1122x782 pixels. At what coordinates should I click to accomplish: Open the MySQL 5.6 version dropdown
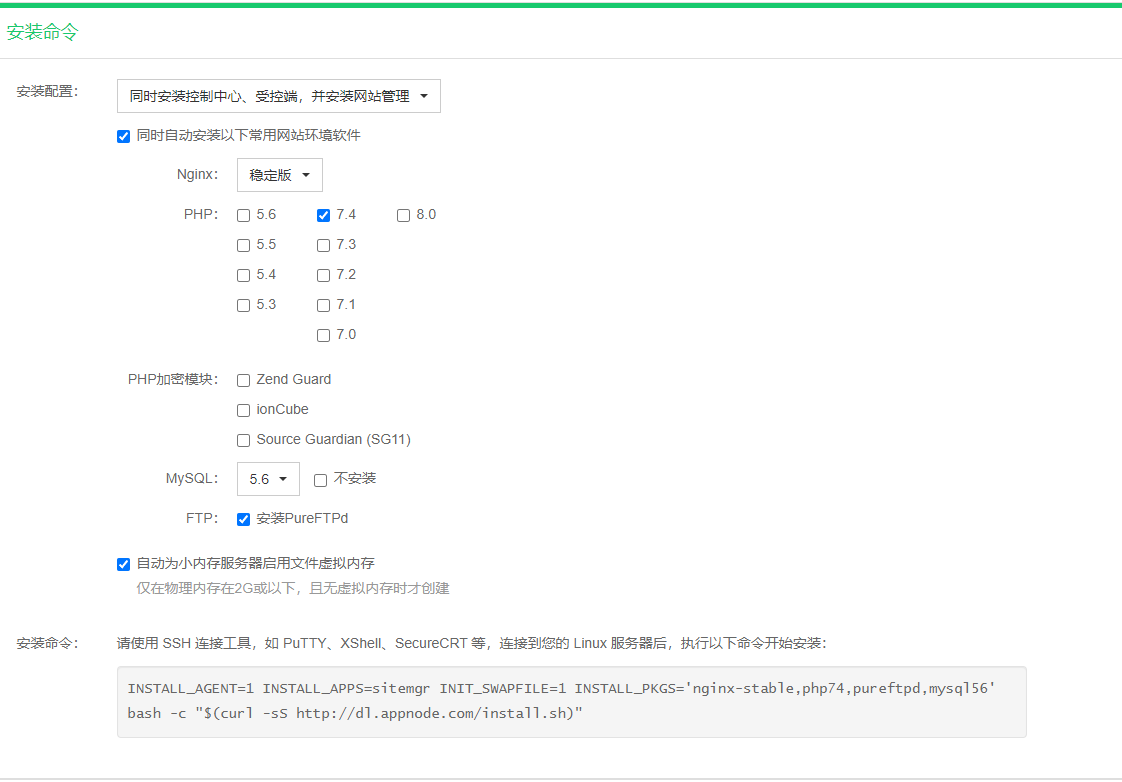coord(268,479)
